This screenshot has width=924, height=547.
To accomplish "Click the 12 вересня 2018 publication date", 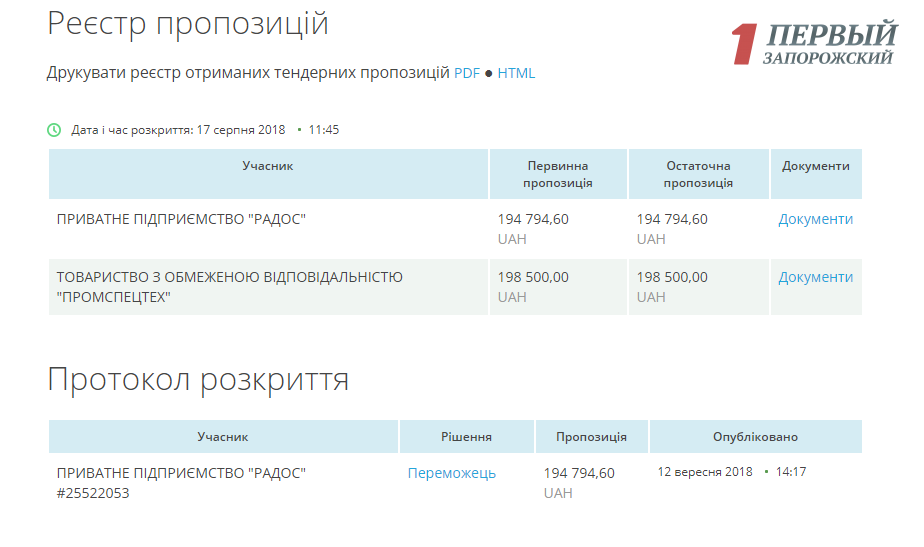I will pos(704,472).
